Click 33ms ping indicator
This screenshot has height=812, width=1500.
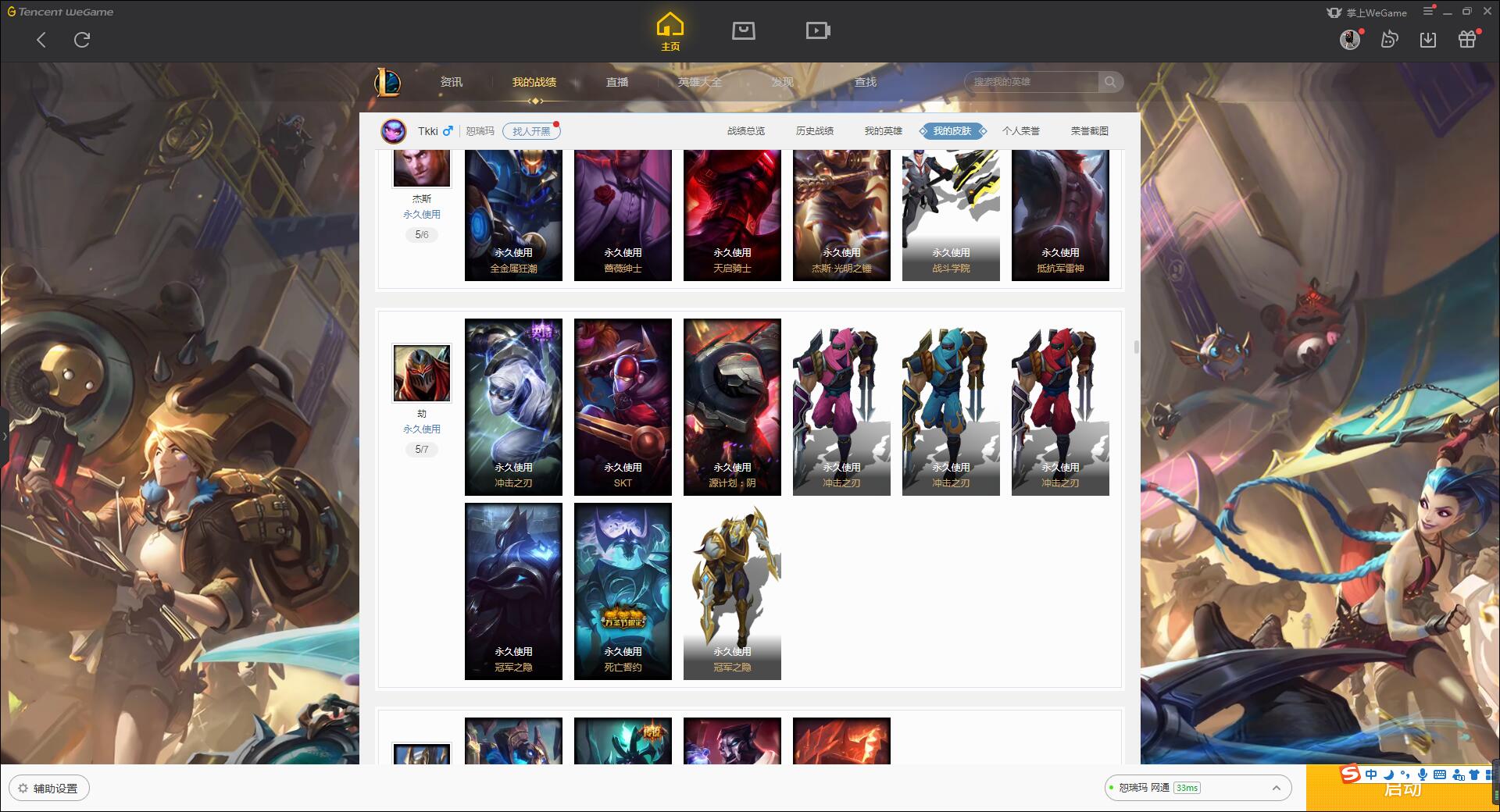coord(1187,788)
